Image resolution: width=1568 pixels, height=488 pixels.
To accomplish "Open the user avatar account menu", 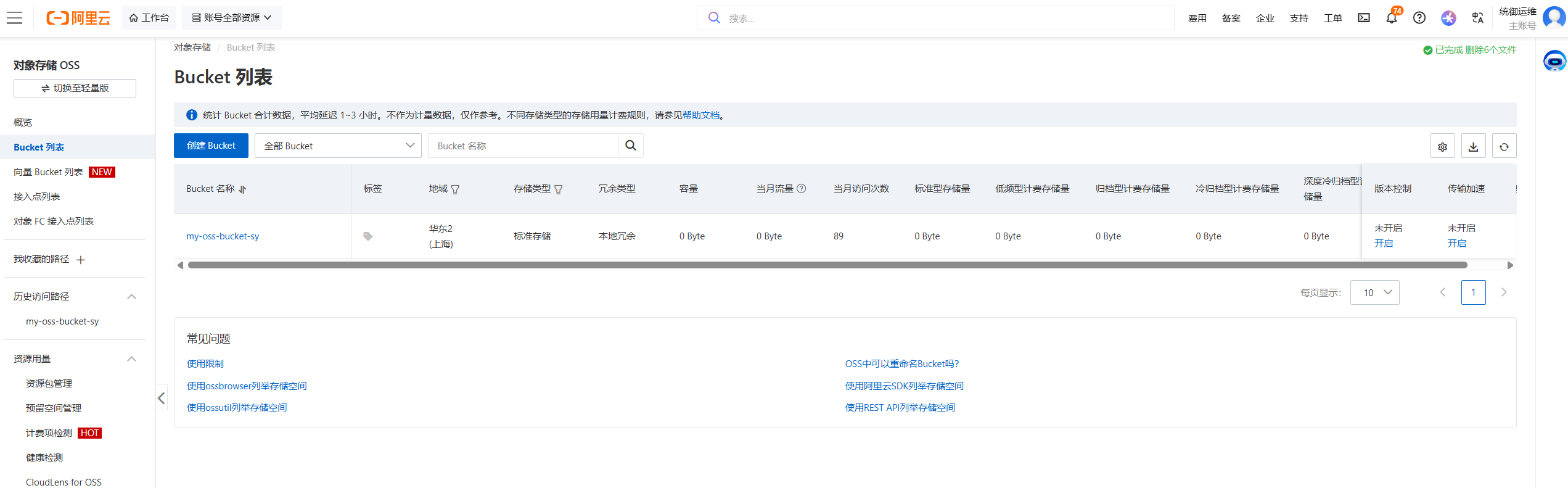I will (x=1553, y=18).
